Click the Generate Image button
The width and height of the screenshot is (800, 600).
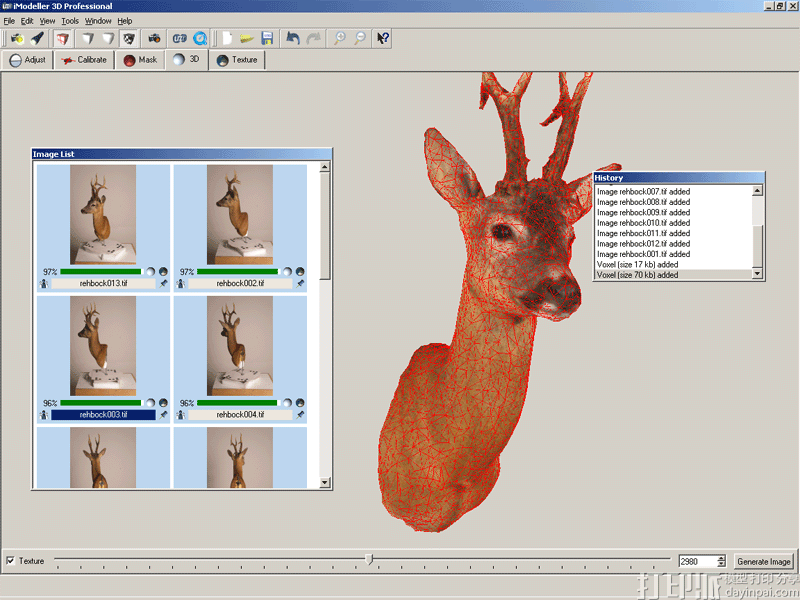pyautogui.click(x=764, y=561)
